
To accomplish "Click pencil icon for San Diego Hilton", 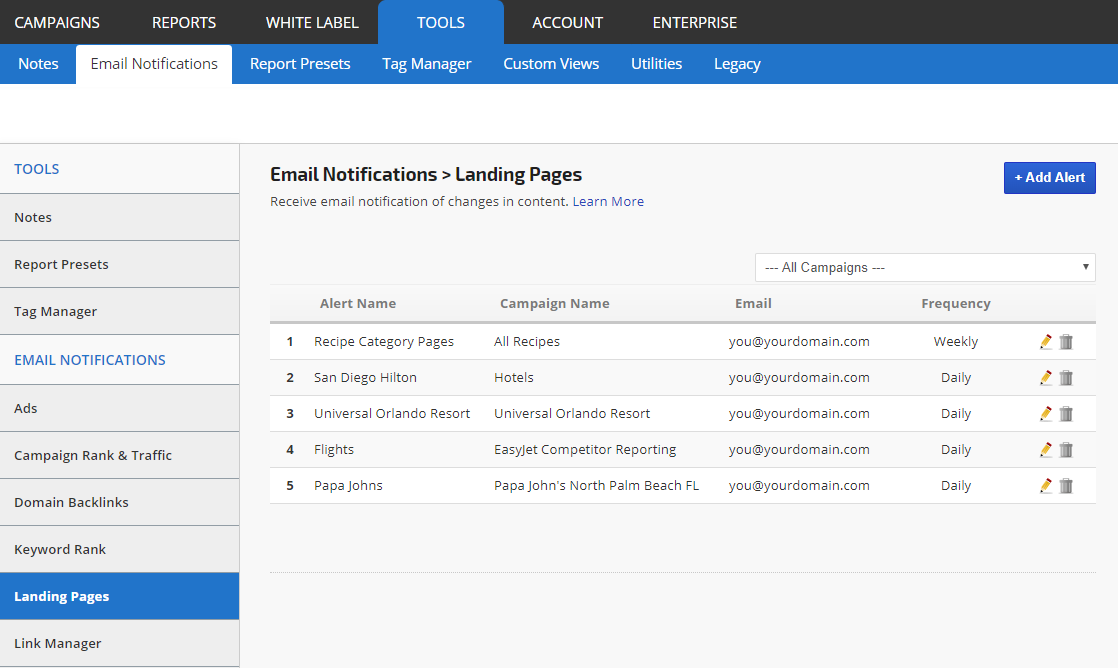I will (1046, 378).
